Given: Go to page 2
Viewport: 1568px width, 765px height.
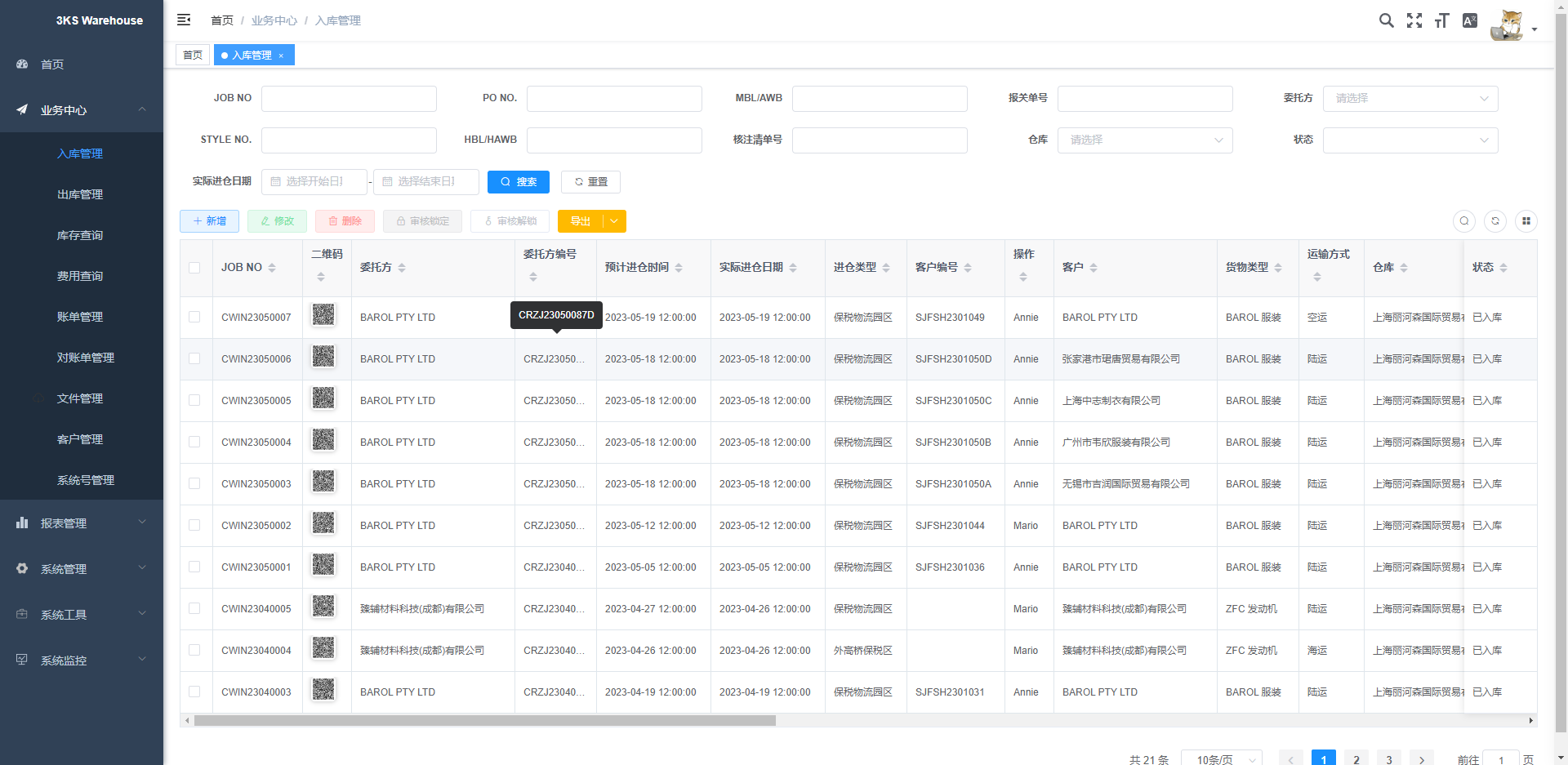Looking at the screenshot, I should 1356,759.
